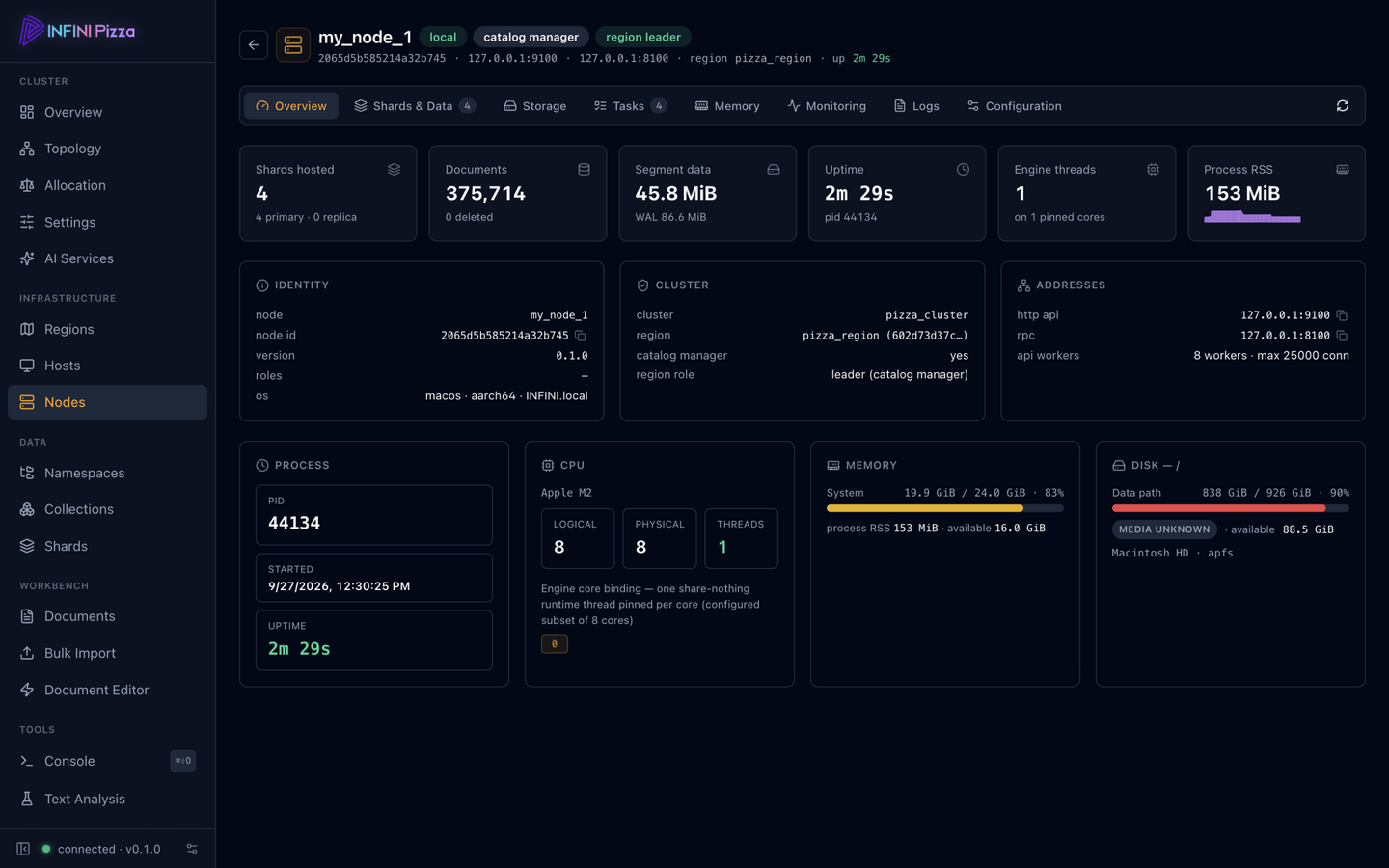Image resolution: width=1389 pixels, height=868 pixels.
Task: Navigate to Hosts
Action: tap(107, 366)
